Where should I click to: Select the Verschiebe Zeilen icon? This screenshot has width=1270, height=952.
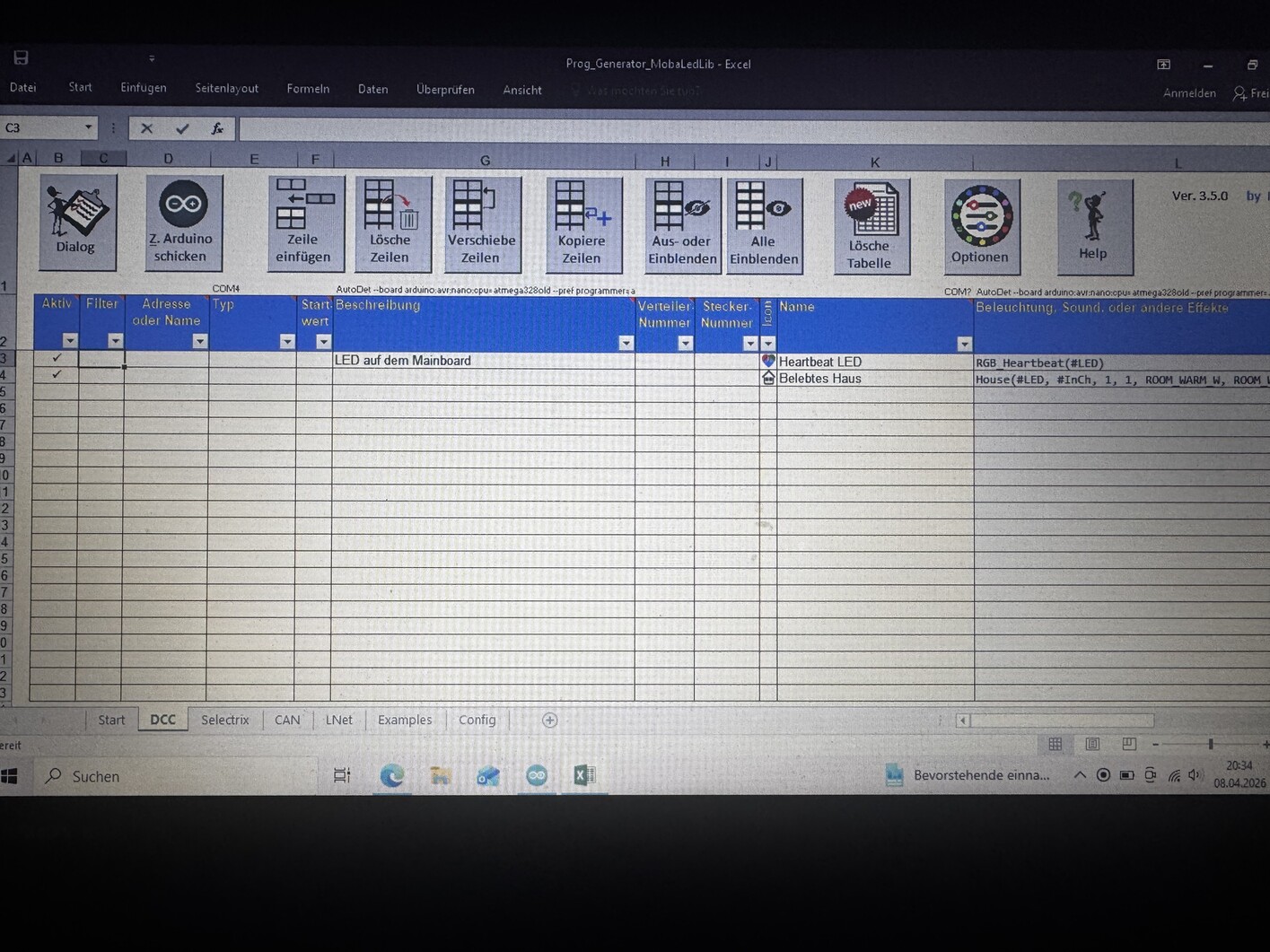click(482, 225)
